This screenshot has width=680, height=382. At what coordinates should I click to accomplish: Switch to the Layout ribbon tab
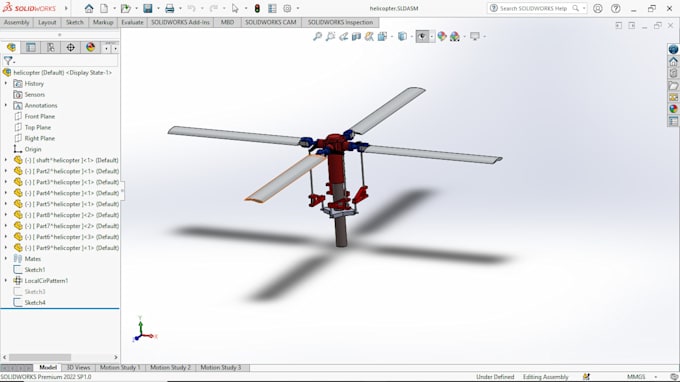pos(47,22)
